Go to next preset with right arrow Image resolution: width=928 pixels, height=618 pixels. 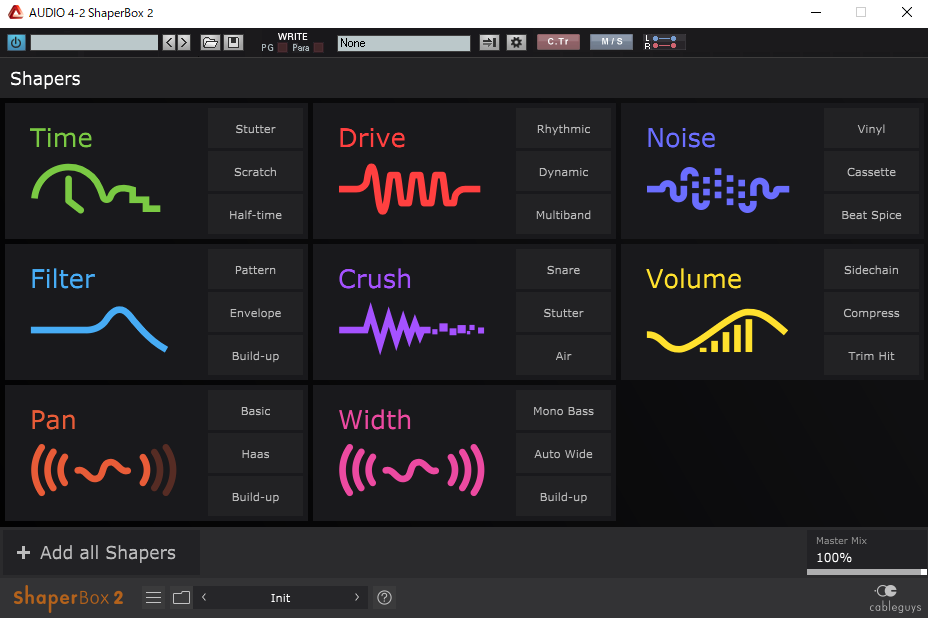pos(184,43)
